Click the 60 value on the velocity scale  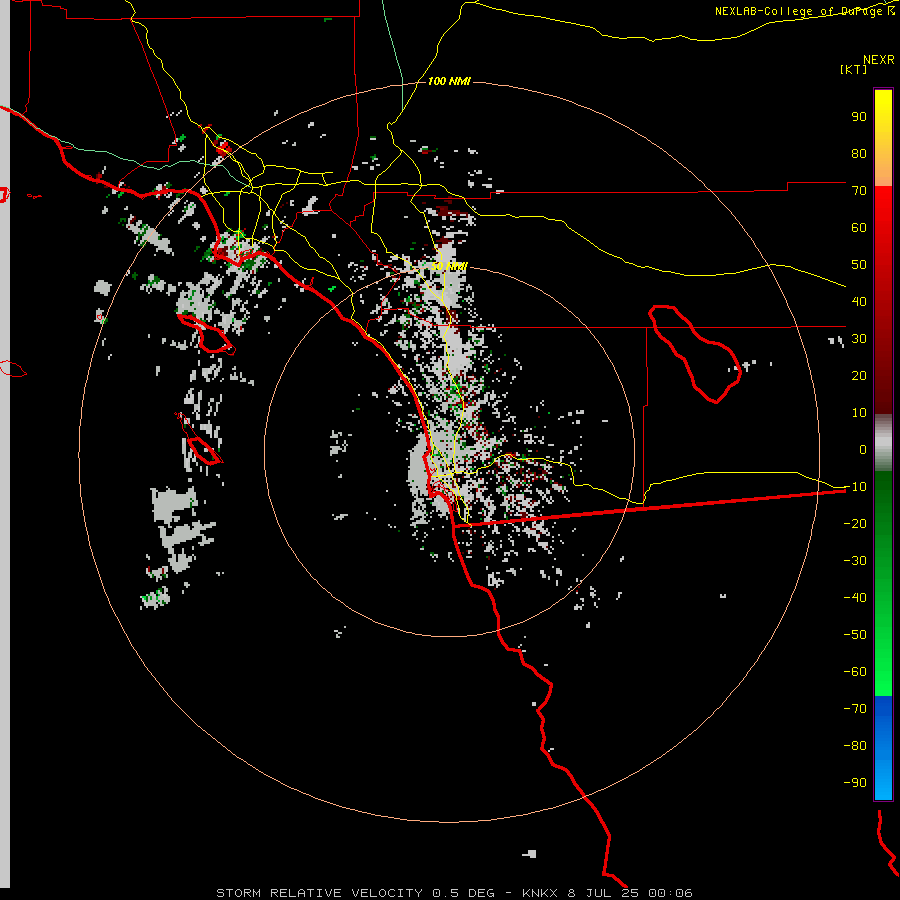coord(859,228)
